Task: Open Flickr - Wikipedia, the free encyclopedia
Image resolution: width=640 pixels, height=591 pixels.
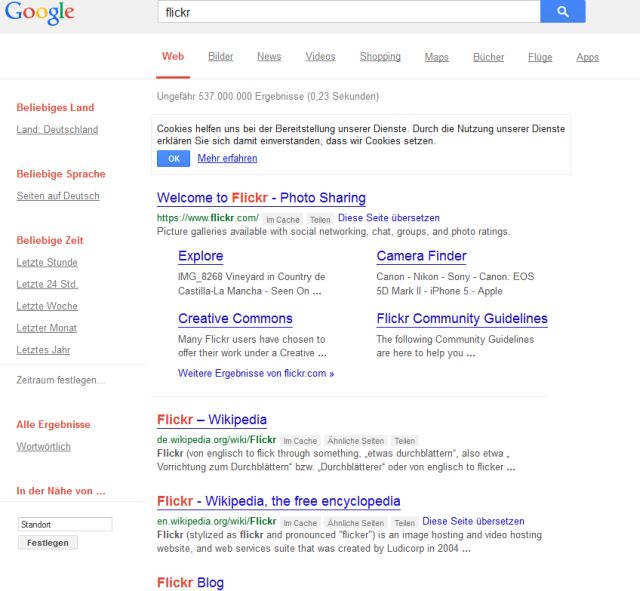Action: coord(279,502)
